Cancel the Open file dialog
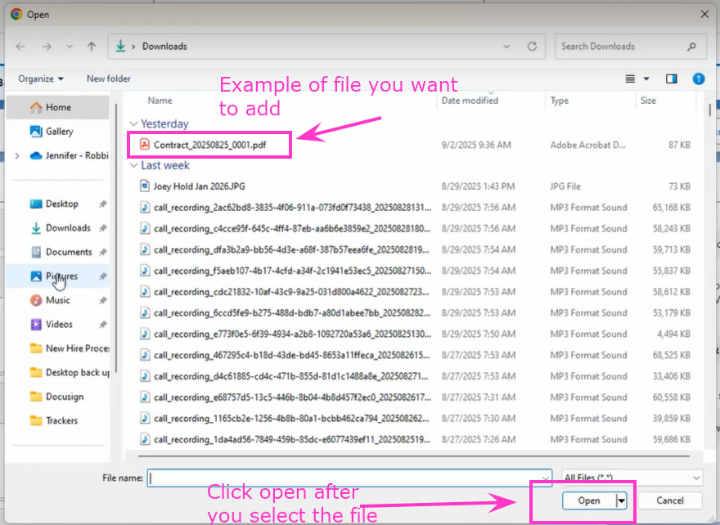720x525 pixels. pyautogui.click(x=669, y=501)
